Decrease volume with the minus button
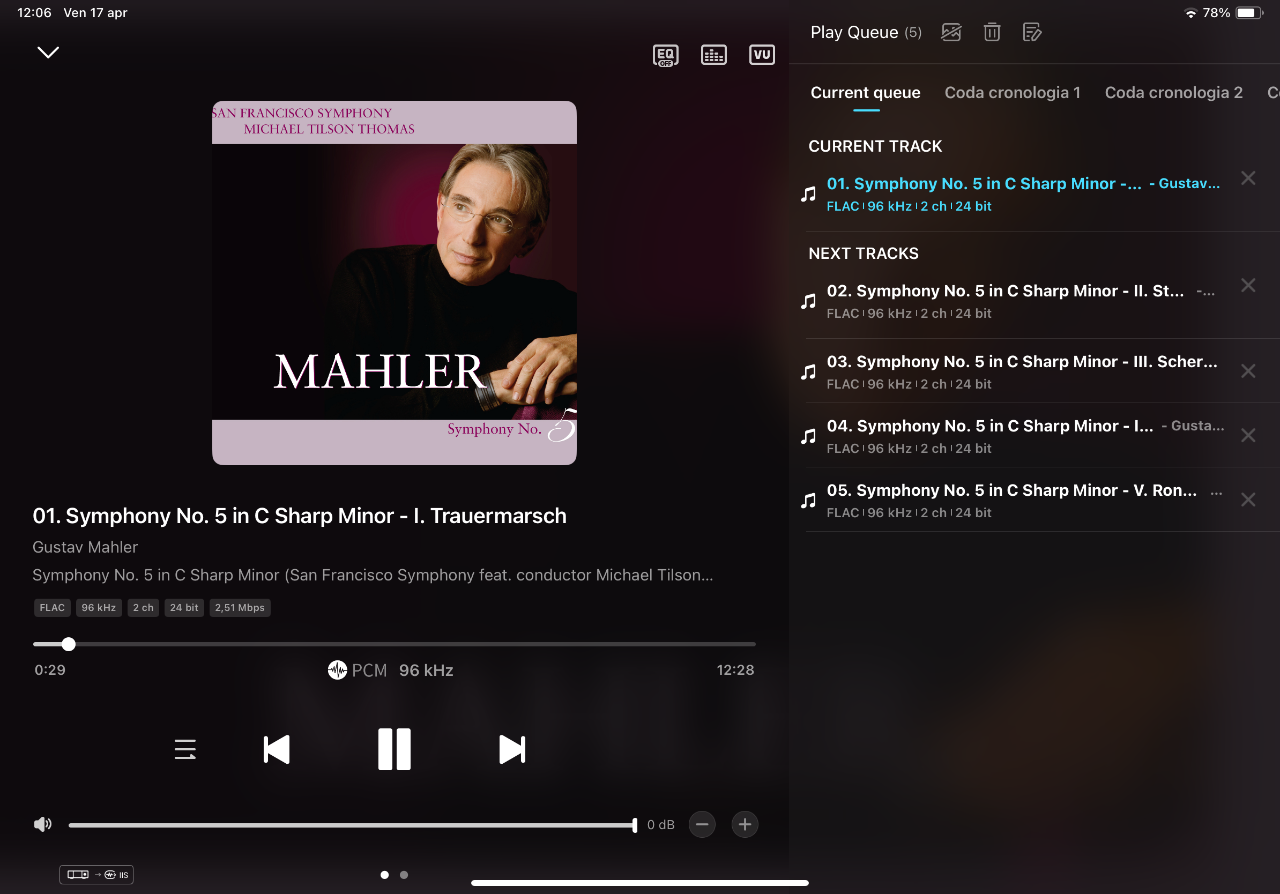This screenshot has width=1280, height=894. (702, 825)
